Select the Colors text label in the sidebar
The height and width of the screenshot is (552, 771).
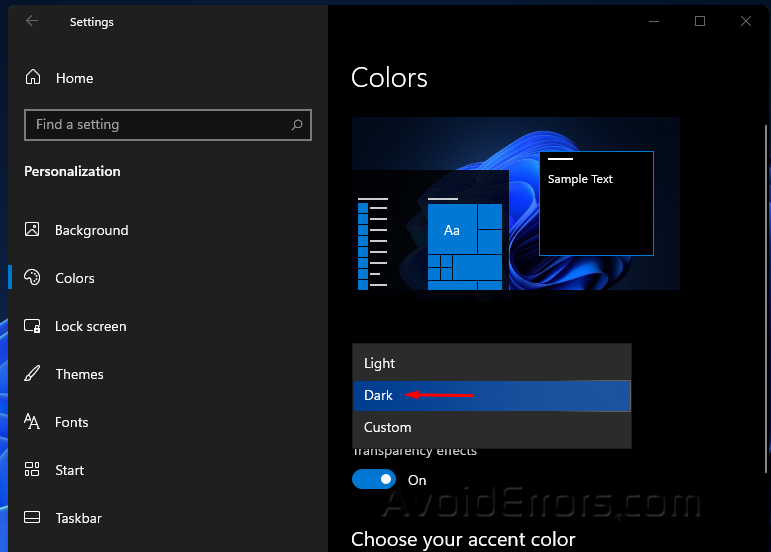[75, 278]
